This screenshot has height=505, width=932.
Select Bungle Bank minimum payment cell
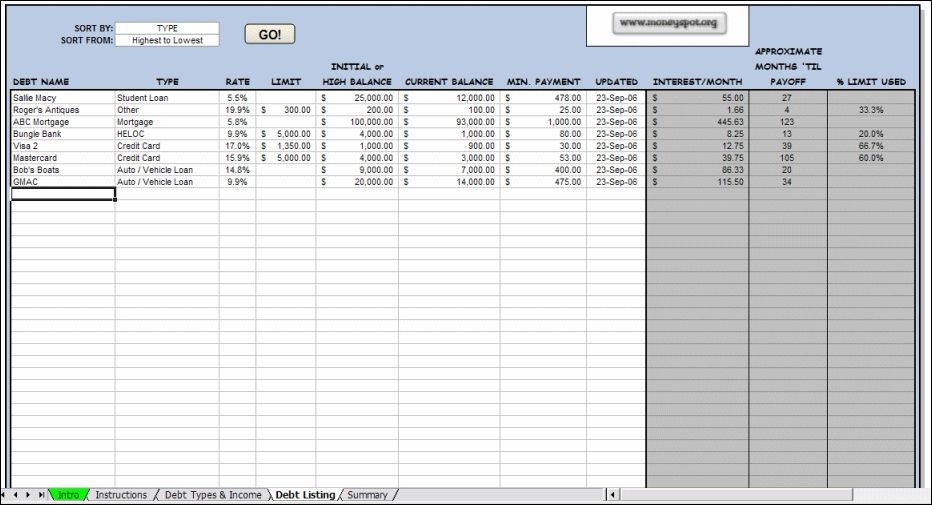pyautogui.click(x=543, y=134)
